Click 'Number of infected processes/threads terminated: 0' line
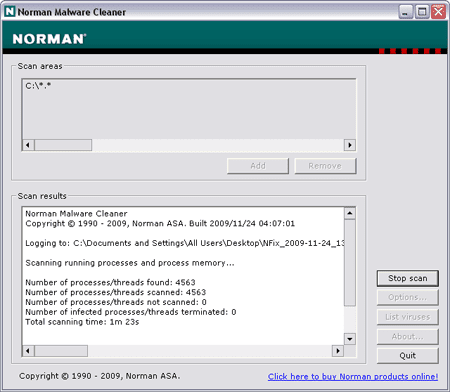 tap(131, 312)
